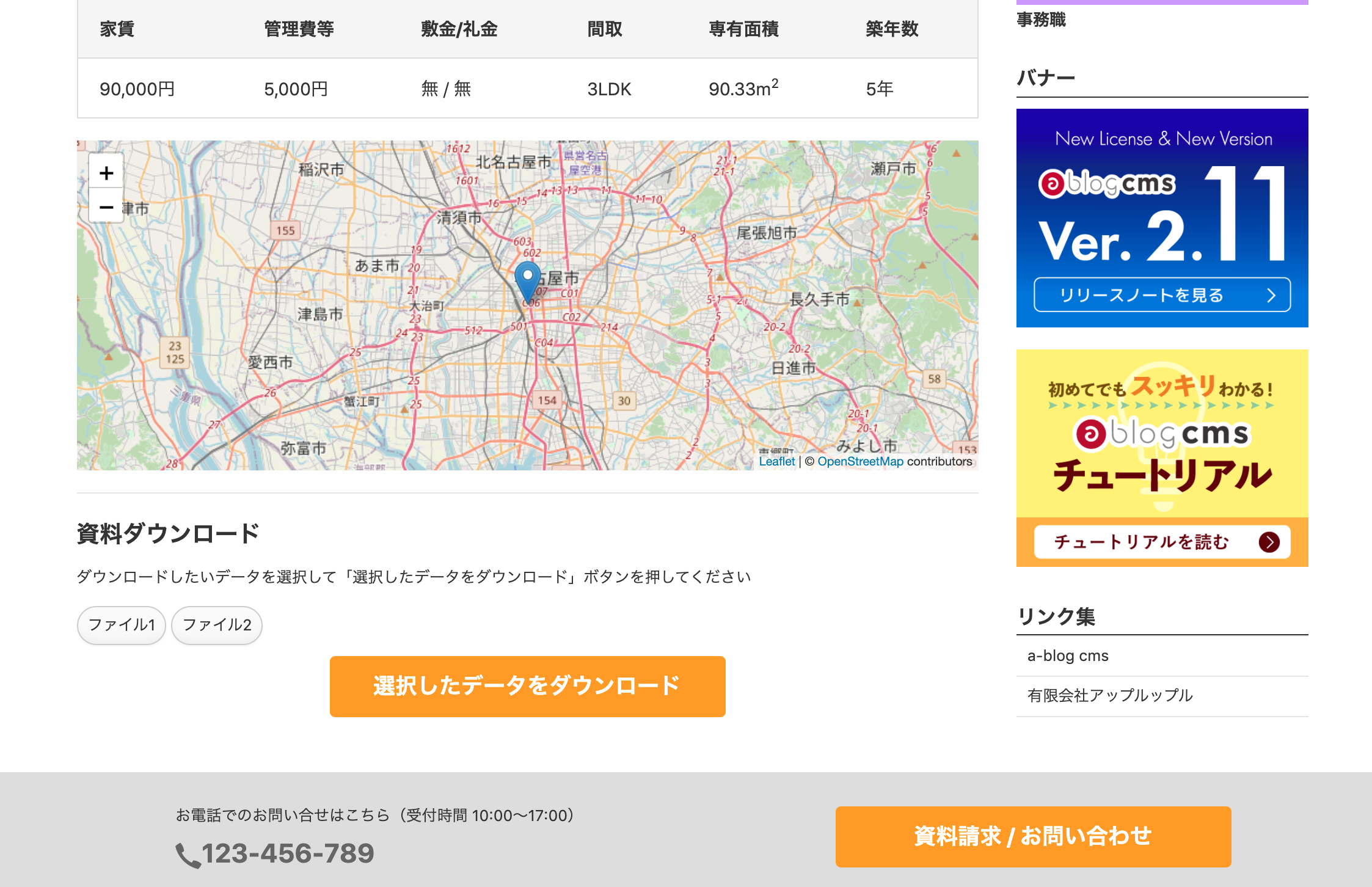
Task: Click 日進市 area on the map
Action: point(793,368)
